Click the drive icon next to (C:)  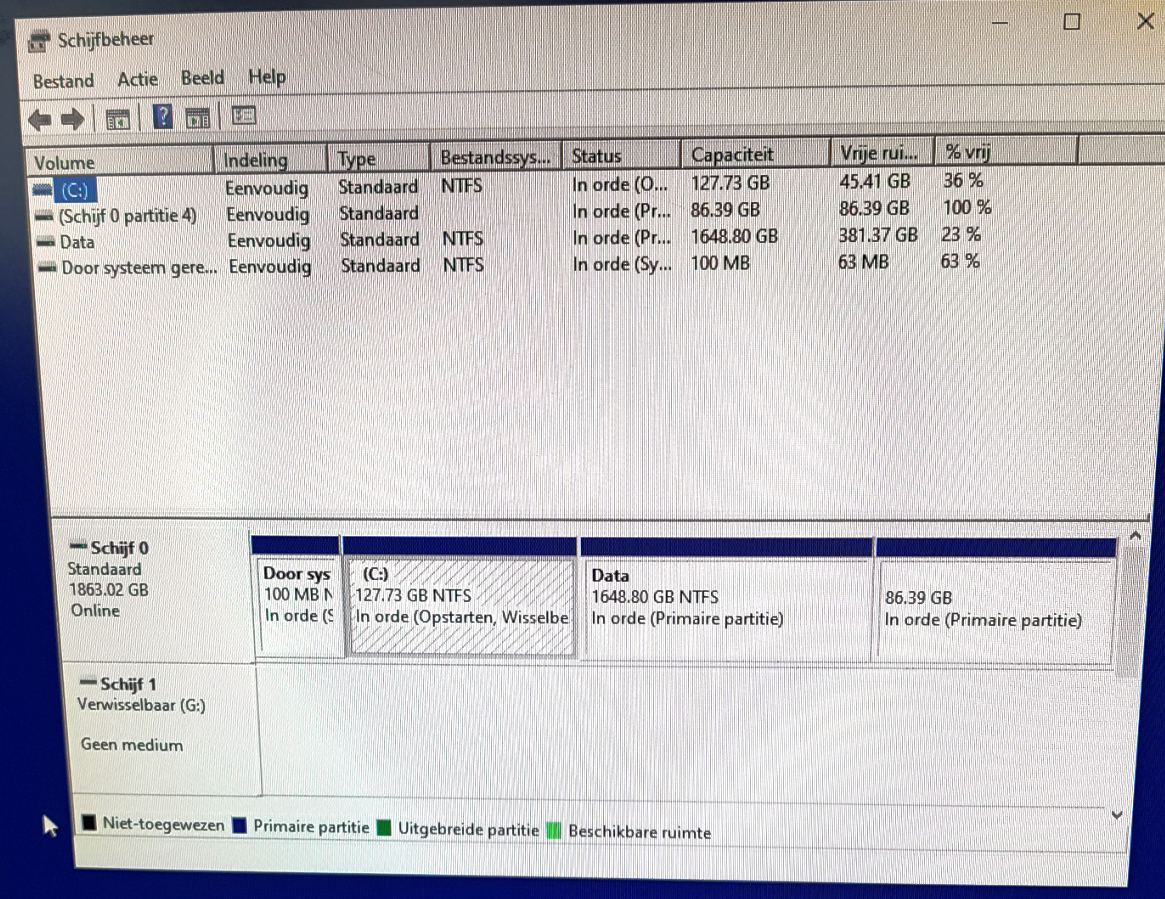coord(43,190)
